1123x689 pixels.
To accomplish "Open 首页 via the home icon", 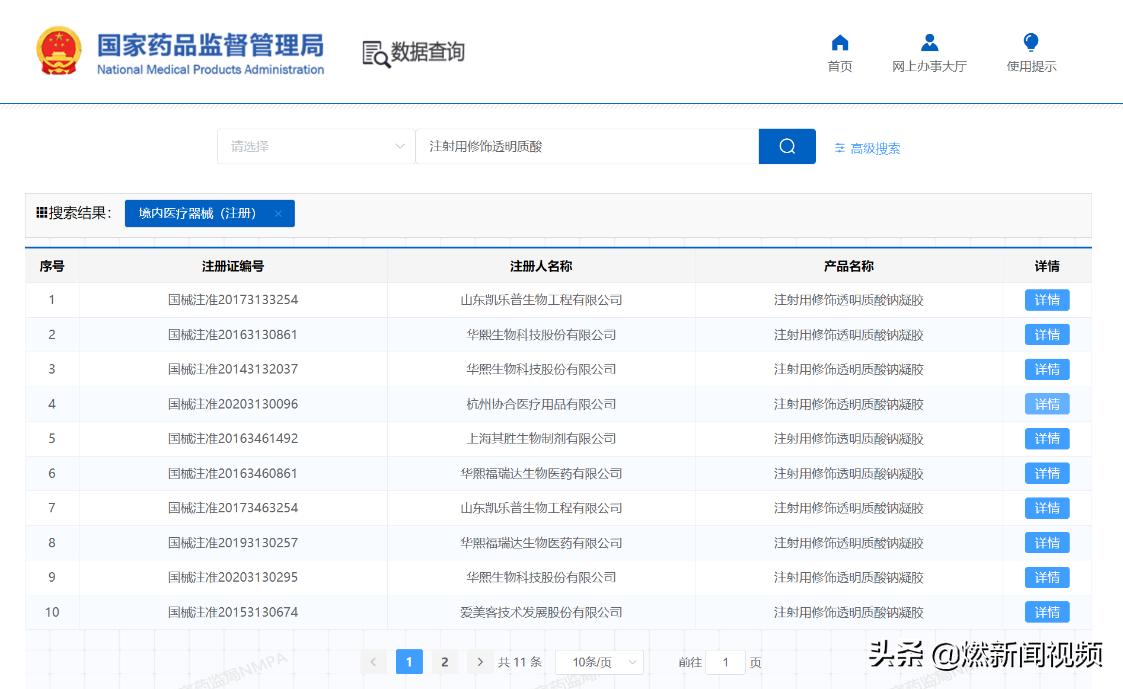I will [x=839, y=44].
